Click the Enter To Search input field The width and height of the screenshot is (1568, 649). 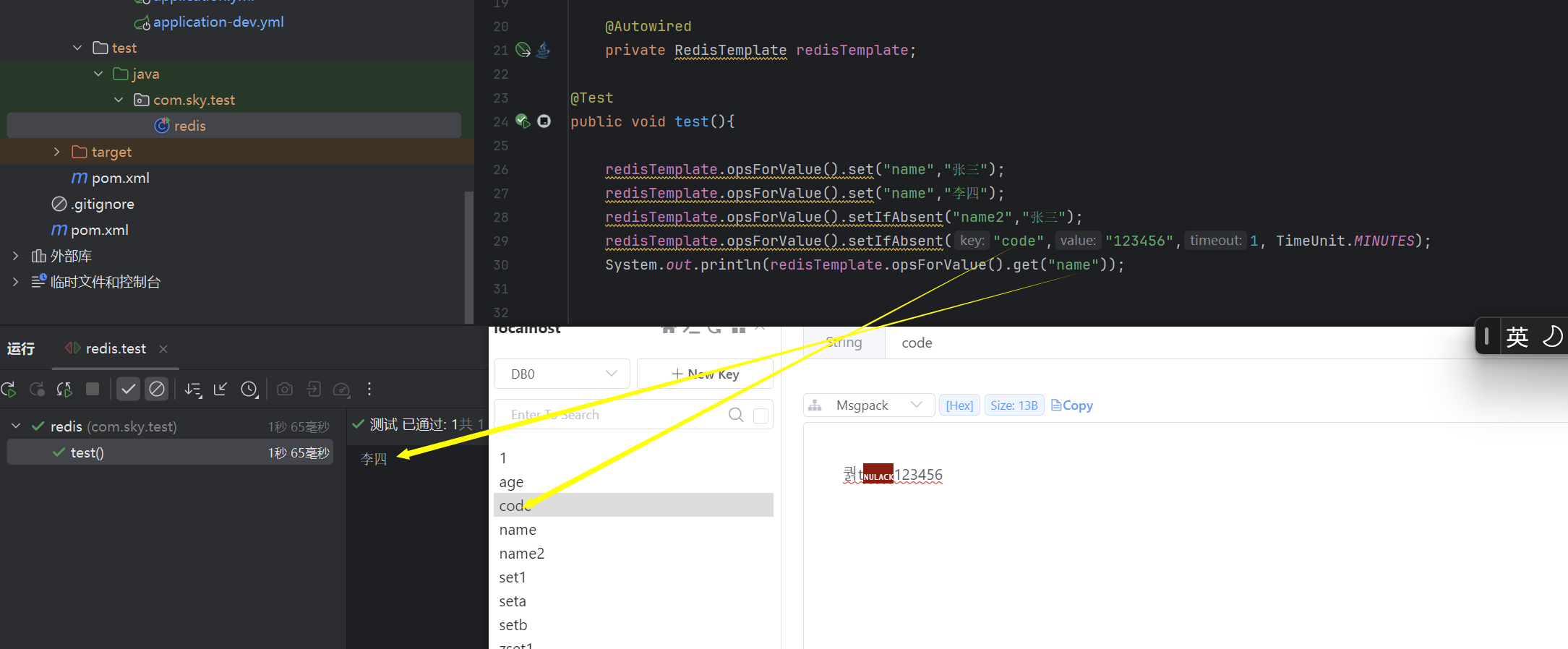pyautogui.click(x=614, y=415)
